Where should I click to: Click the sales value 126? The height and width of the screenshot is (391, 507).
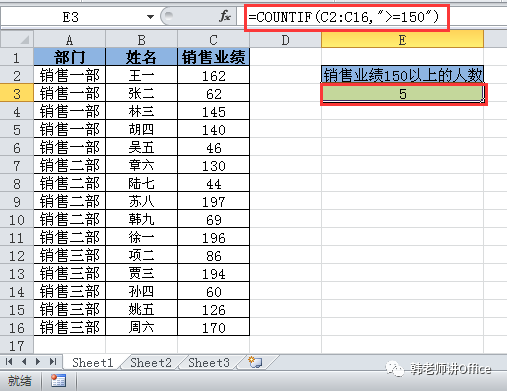213,309
